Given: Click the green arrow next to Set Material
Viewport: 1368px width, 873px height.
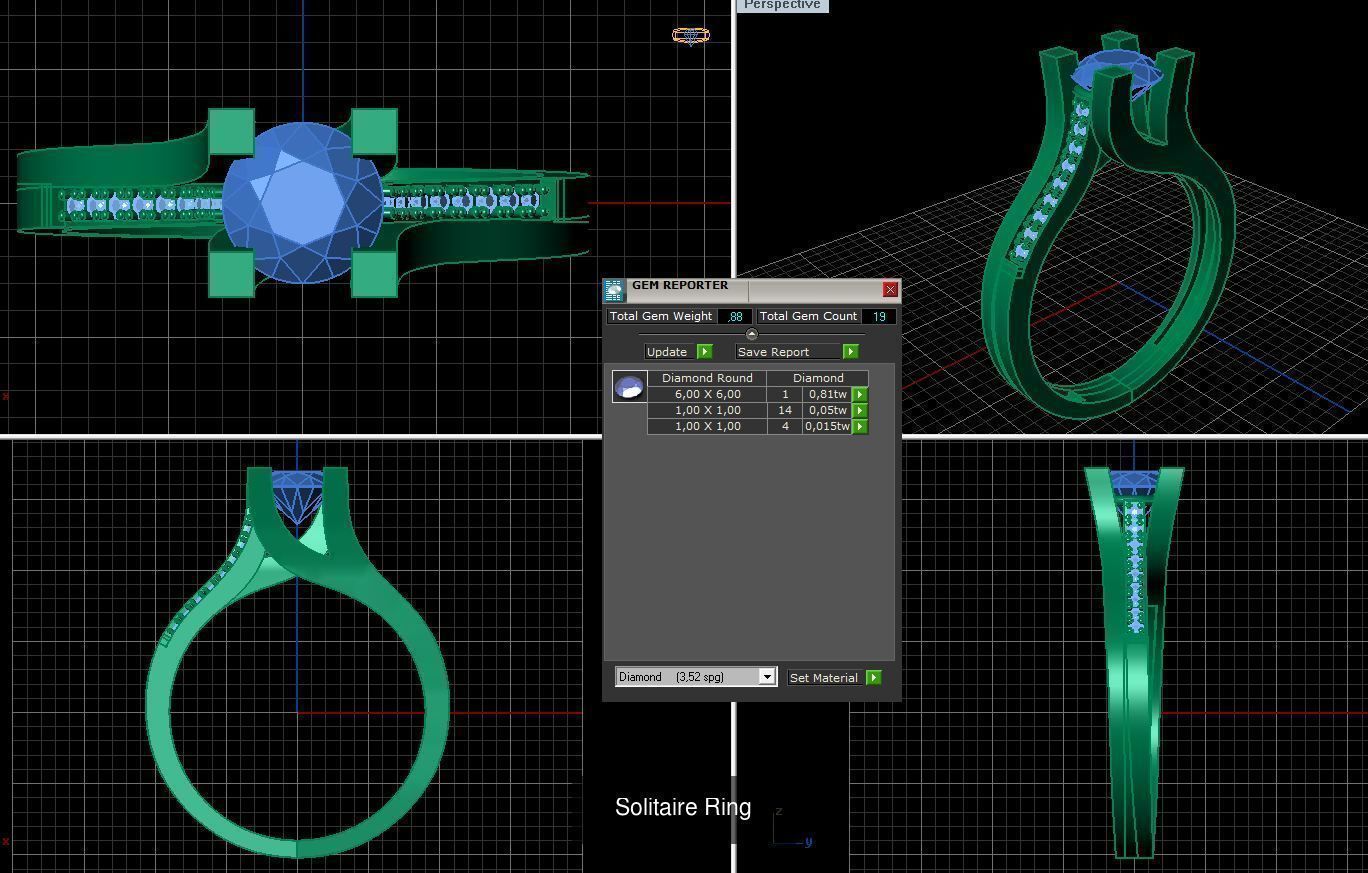Looking at the screenshot, I should 873,678.
